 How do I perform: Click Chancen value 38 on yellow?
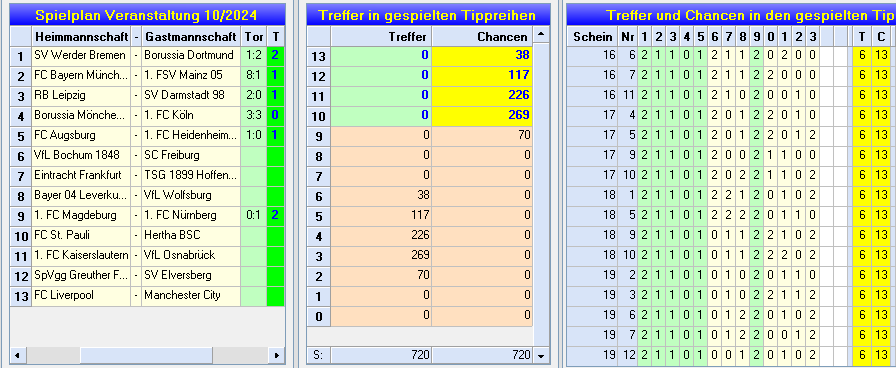482,55
